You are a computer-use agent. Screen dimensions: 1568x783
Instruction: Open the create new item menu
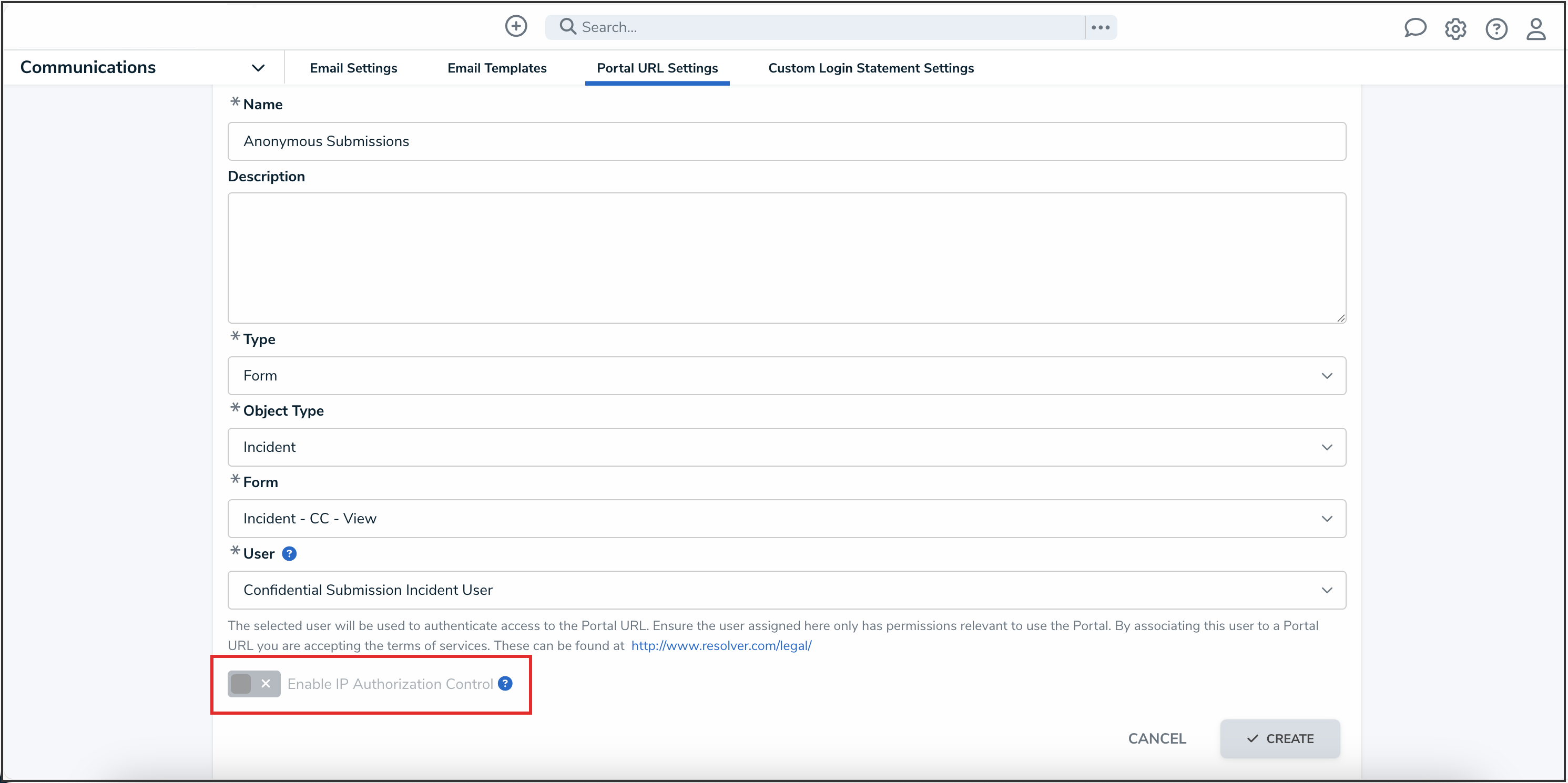click(515, 26)
